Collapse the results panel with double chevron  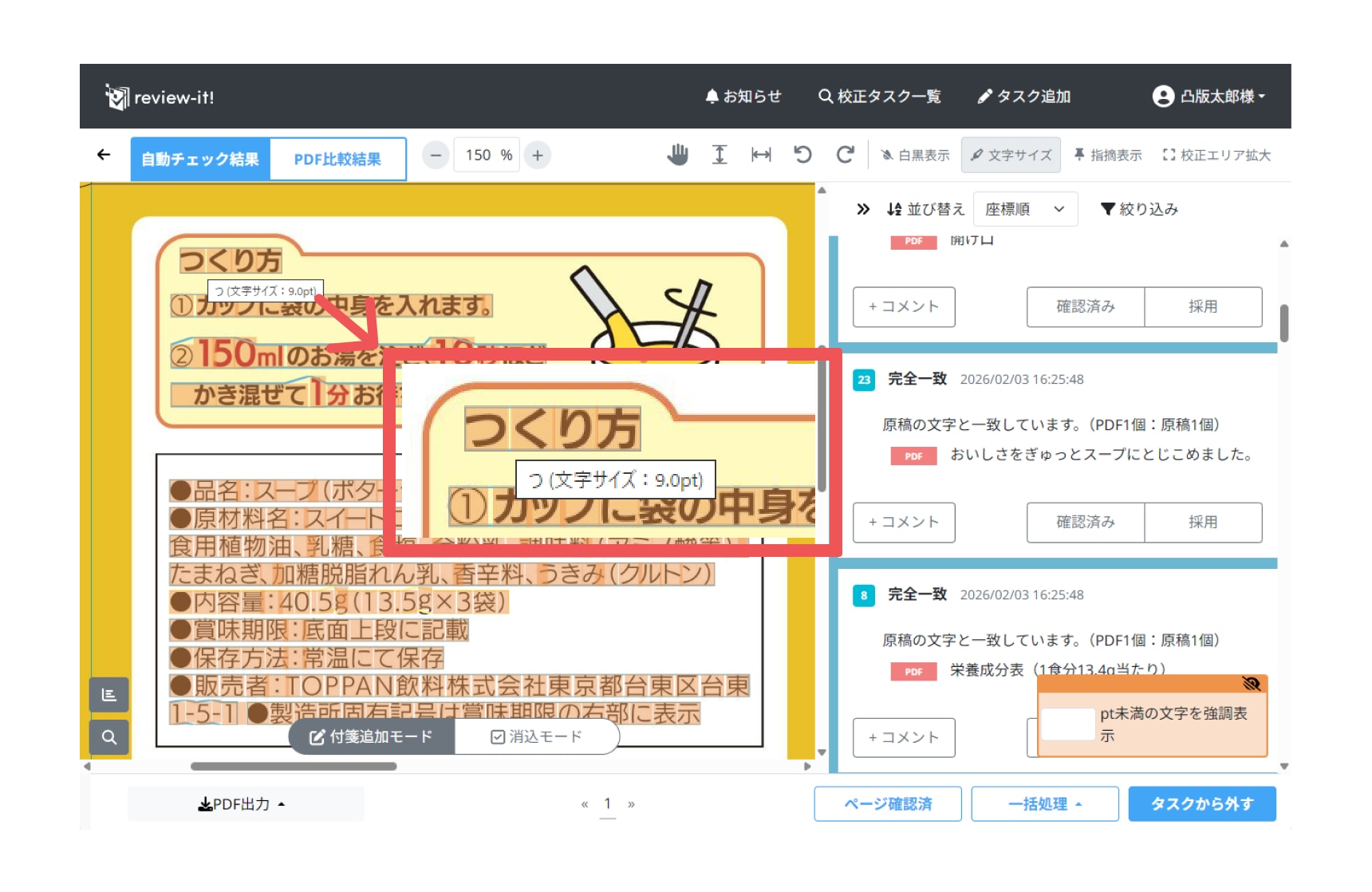click(x=863, y=209)
